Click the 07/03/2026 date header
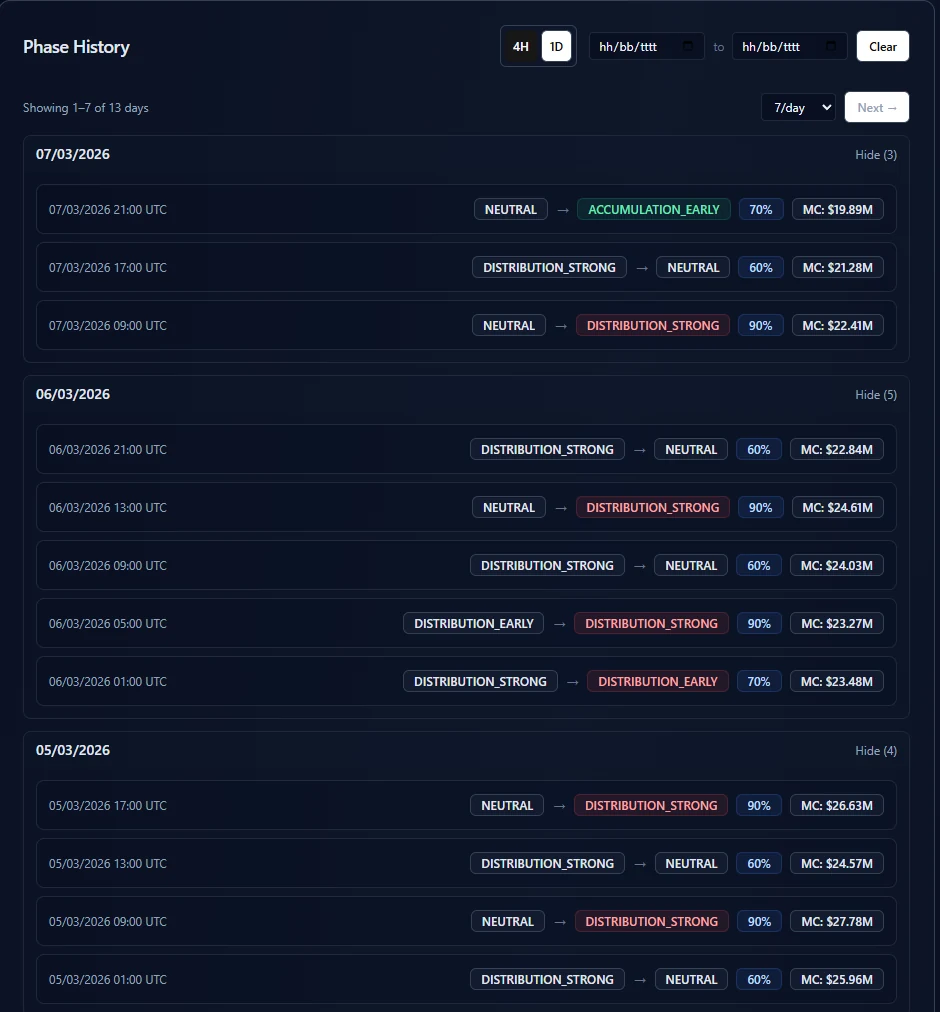 pos(73,154)
